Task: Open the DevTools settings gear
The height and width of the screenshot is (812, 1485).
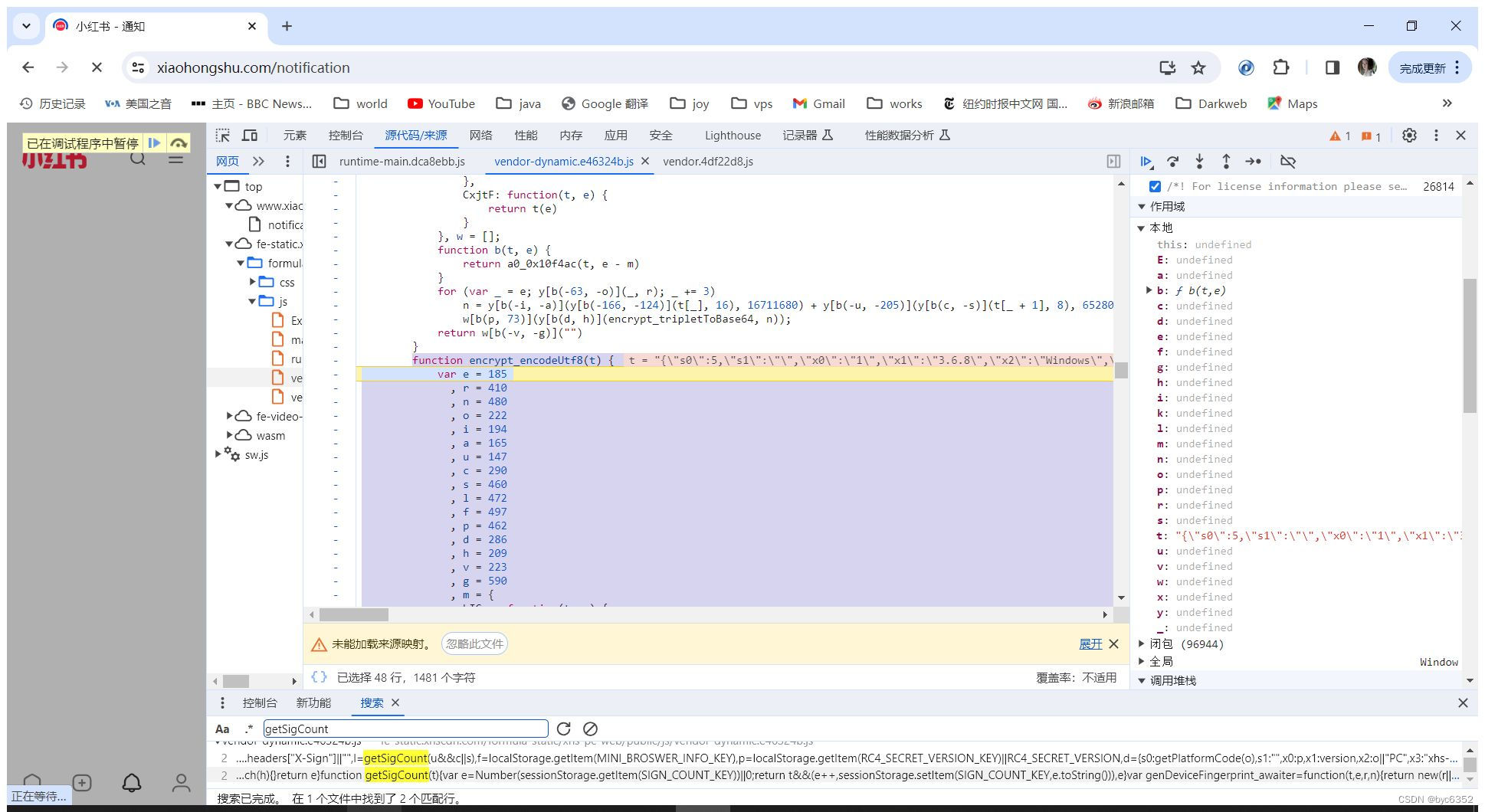Action: pos(1409,135)
